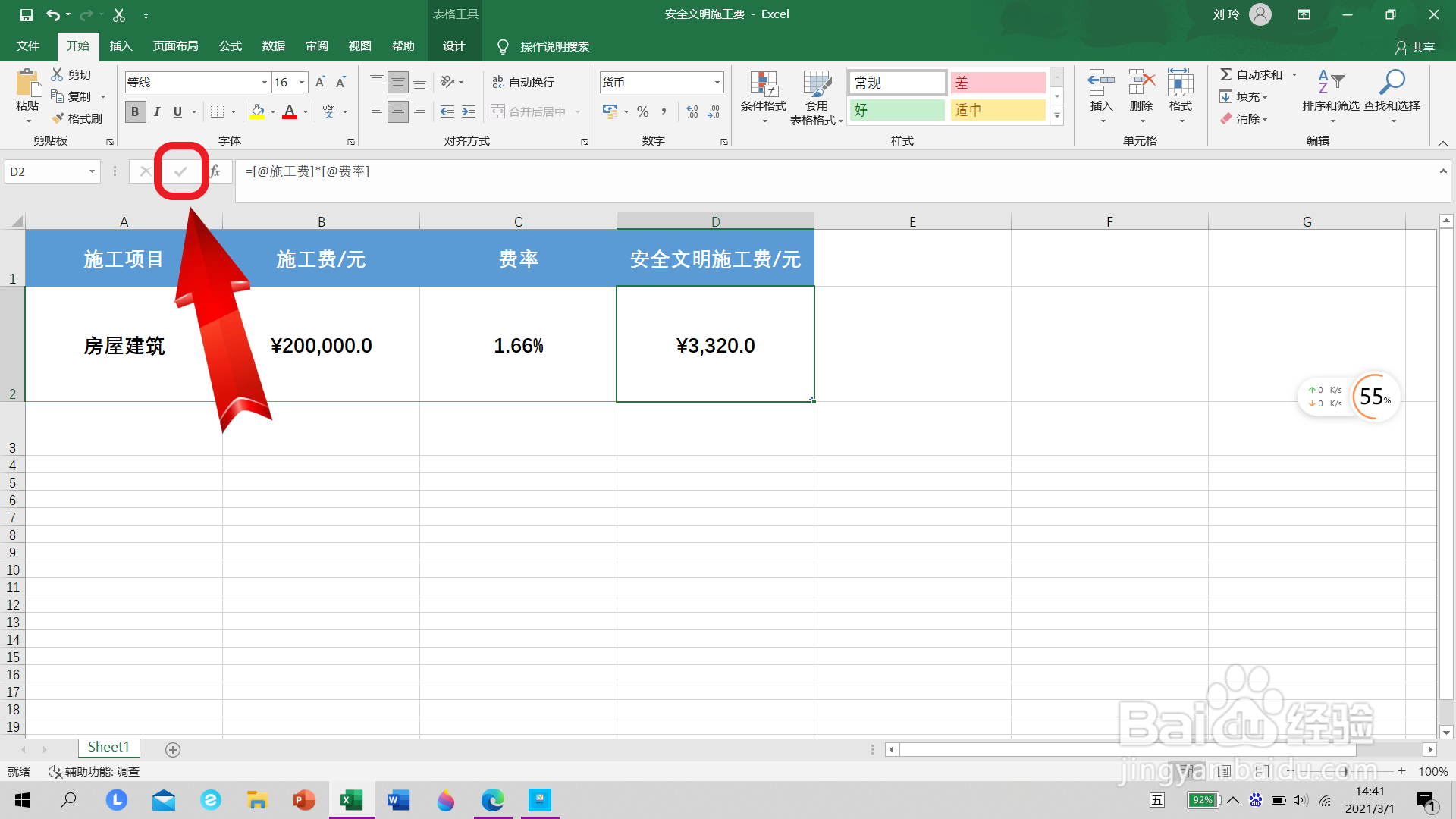Screen dimensions: 1456x819
Task: Click the Save icon in title bar
Action: (26, 14)
